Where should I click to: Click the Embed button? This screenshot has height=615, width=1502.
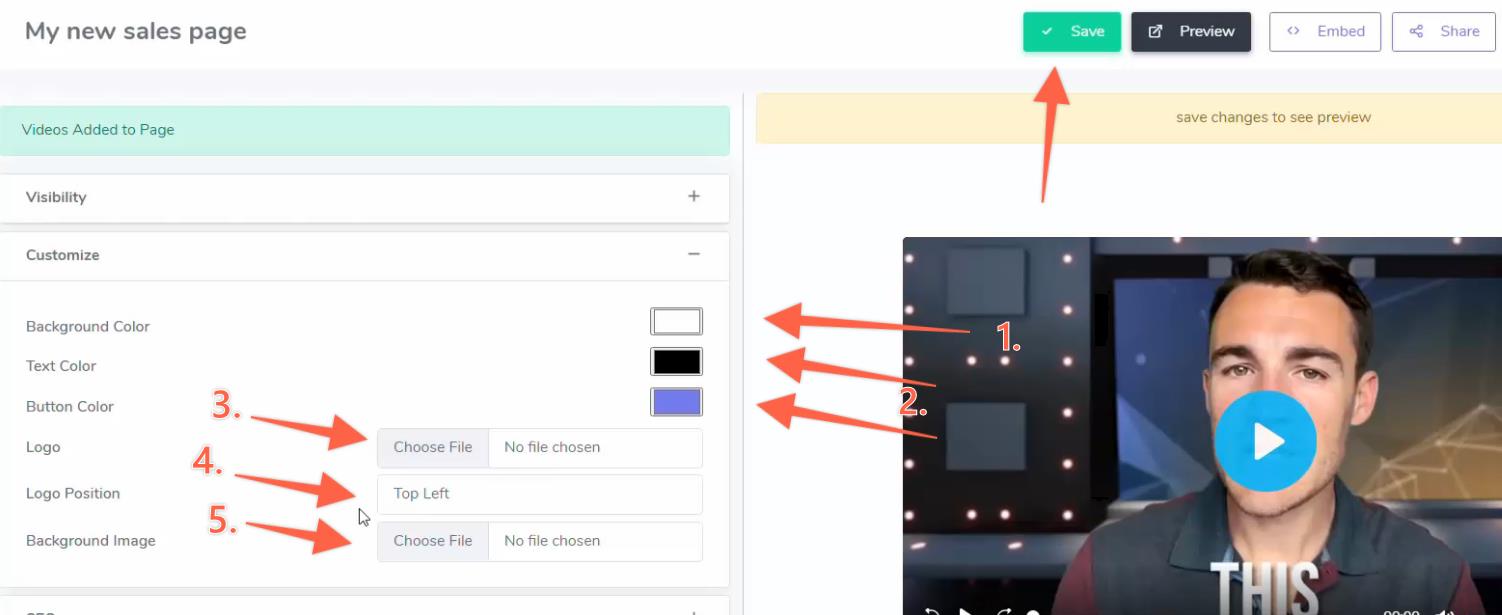(1325, 31)
